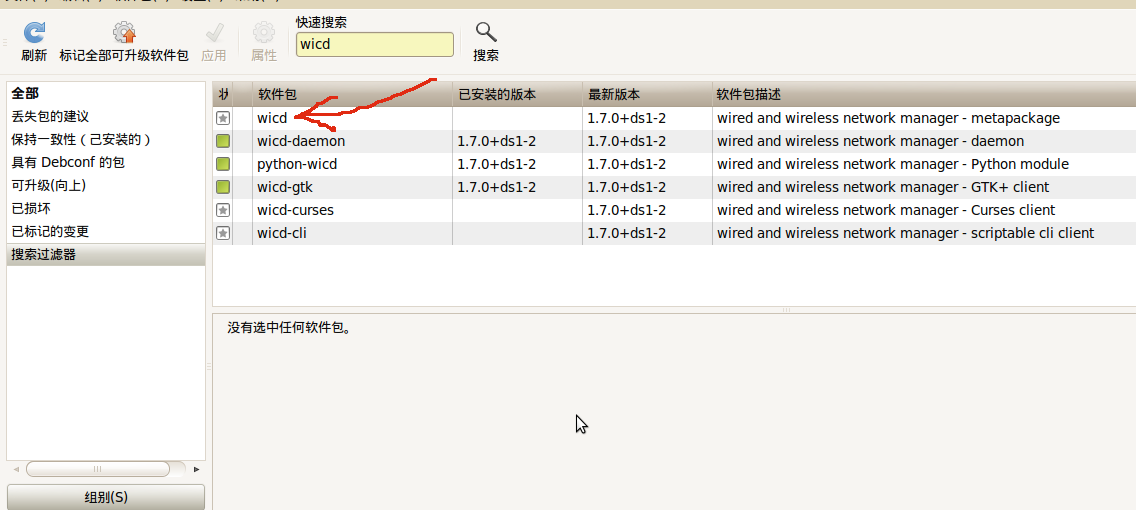Viewport: 1136px width, 510px height.
Task: Select the wicd package name
Action: coord(272,118)
